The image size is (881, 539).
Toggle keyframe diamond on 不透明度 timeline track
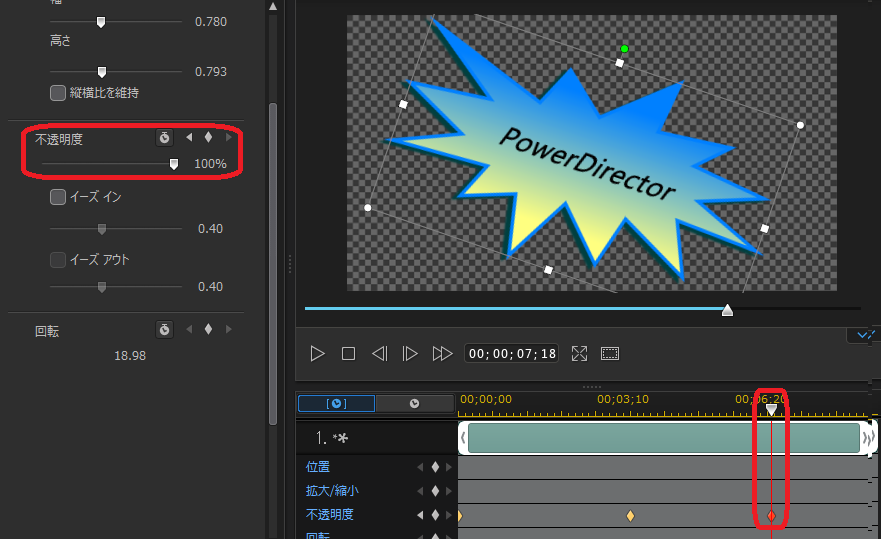tap(435, 515)
